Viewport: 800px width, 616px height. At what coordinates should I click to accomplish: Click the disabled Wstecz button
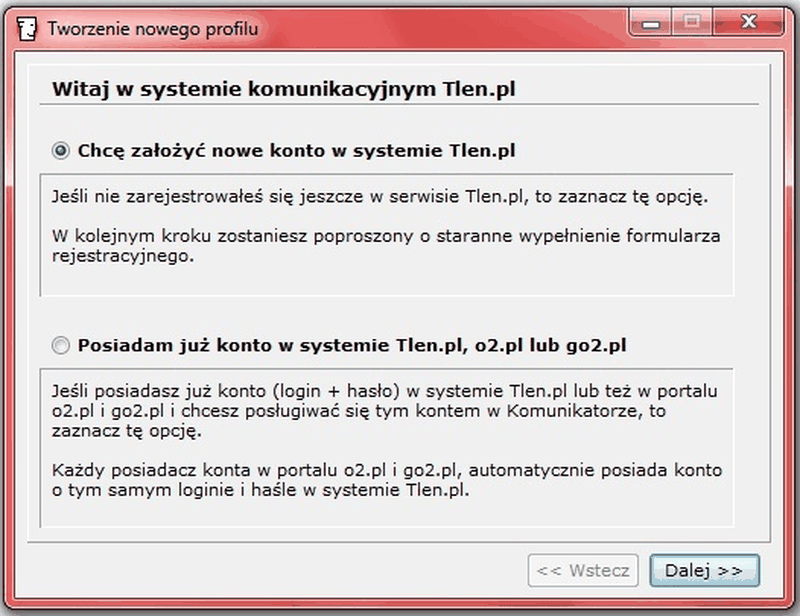[x=583, y=570]
